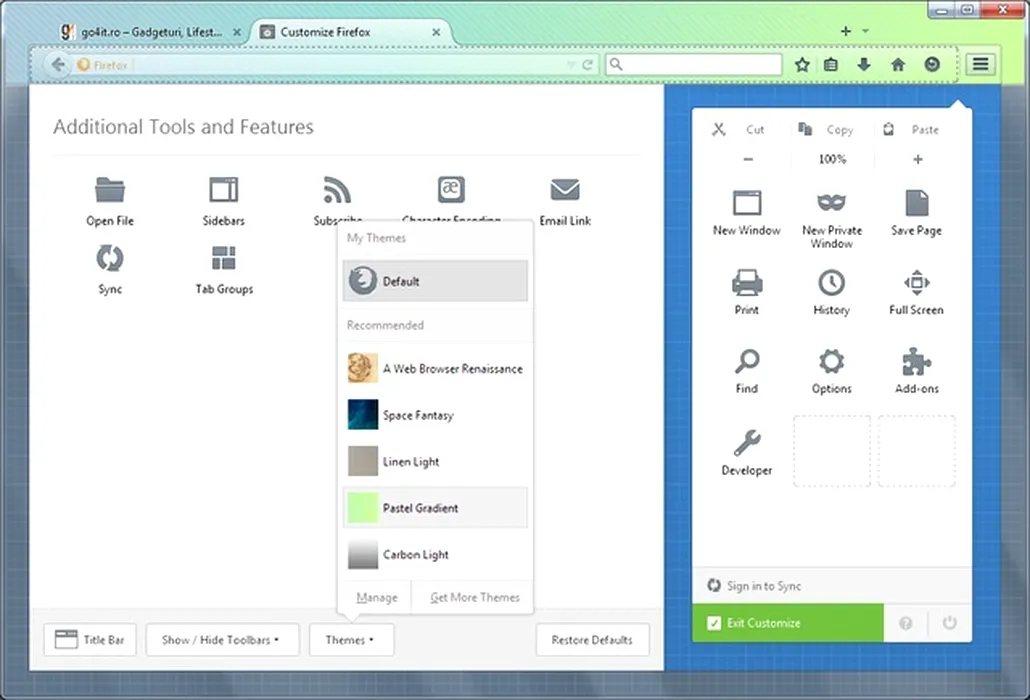This screenshot has width=1030, height=700.
Task: Click the Cut scissors item
Action: (739, 129)
